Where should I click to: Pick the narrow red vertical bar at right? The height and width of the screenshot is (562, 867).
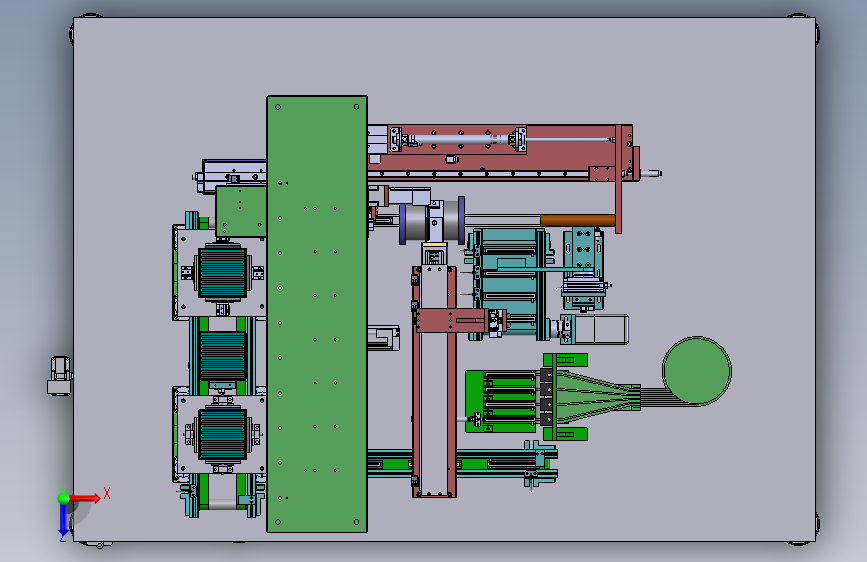(x=618, y=179)
